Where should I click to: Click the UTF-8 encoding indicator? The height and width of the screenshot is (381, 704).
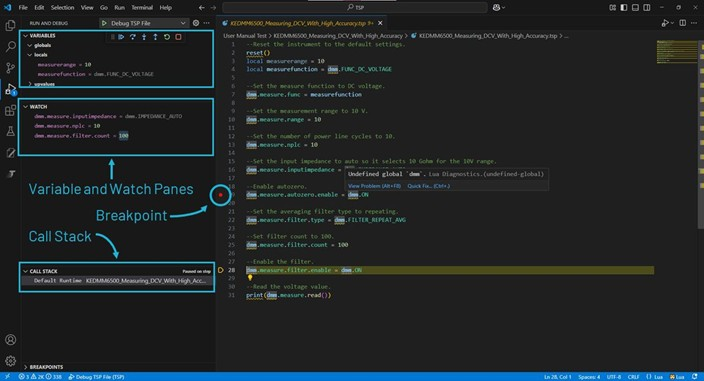click(x=614, y=377)
